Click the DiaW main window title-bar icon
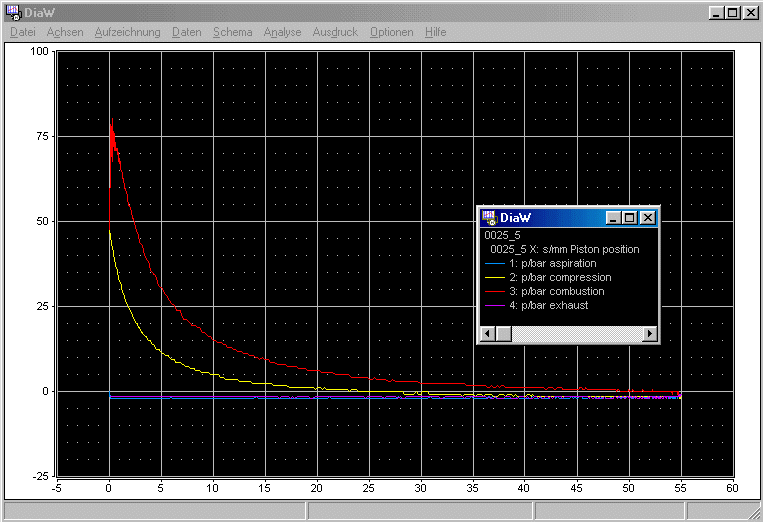Screen dimensions: 763x522 tap(13, 13)
